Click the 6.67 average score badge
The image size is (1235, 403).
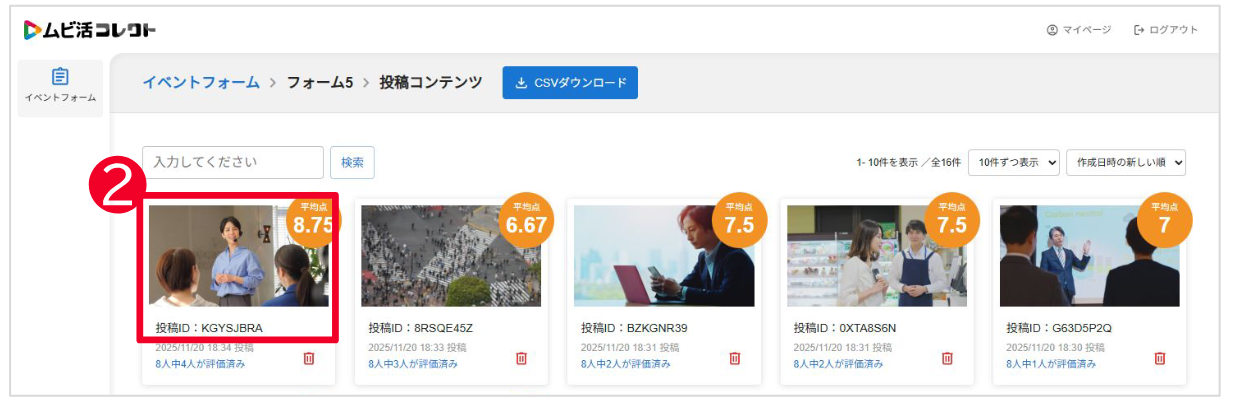[x=526, y=220]
